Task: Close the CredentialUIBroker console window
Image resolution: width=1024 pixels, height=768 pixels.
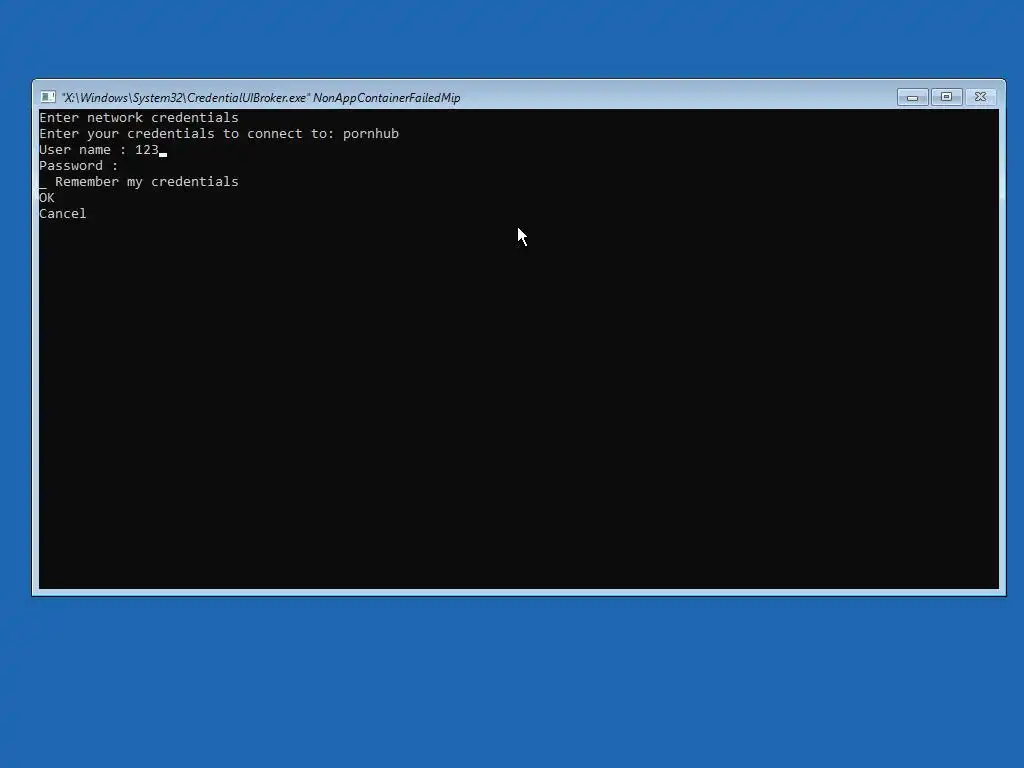Action: pyautogui.click(x=980, y=97)
